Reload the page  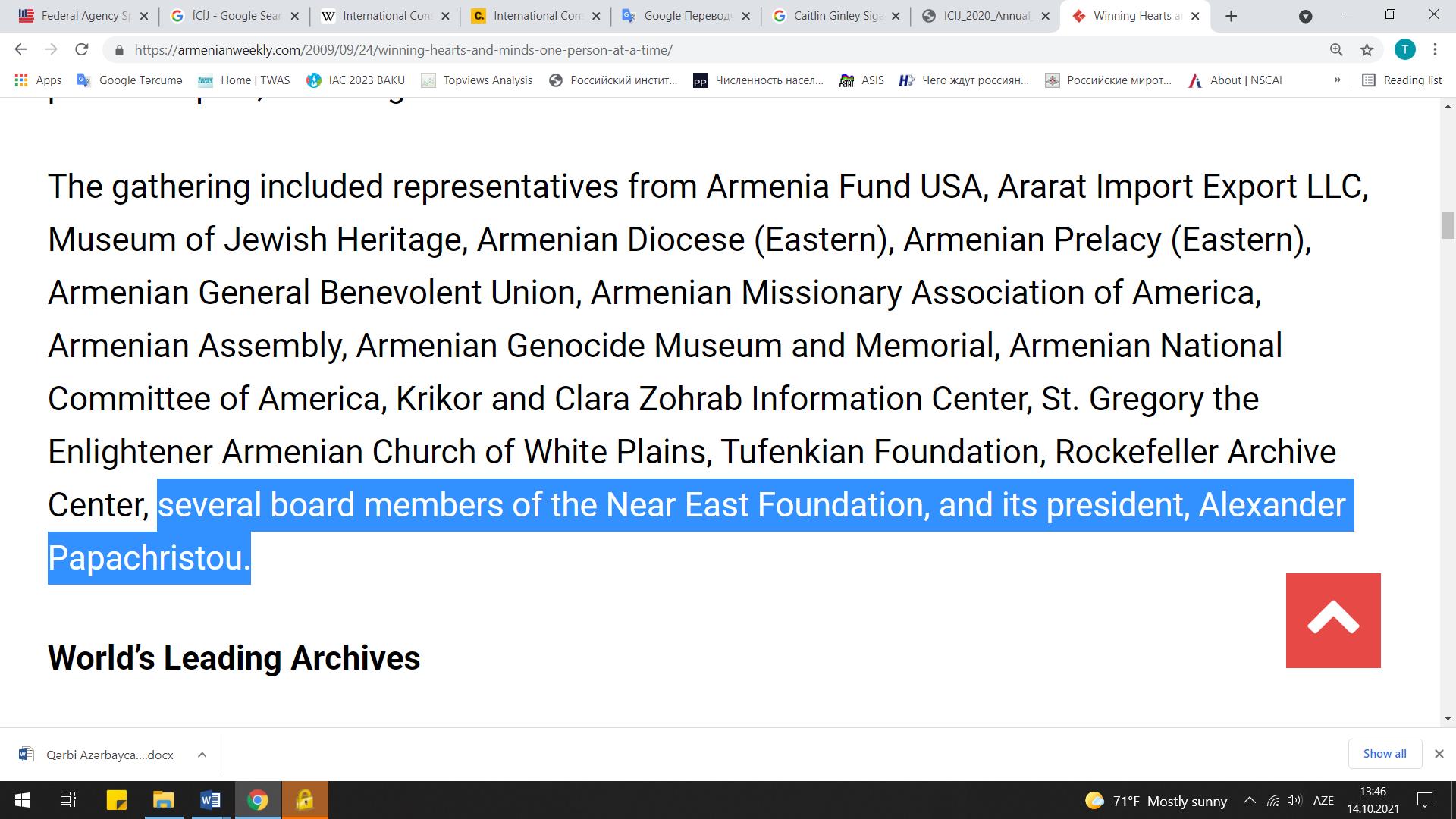coord(81,50)
